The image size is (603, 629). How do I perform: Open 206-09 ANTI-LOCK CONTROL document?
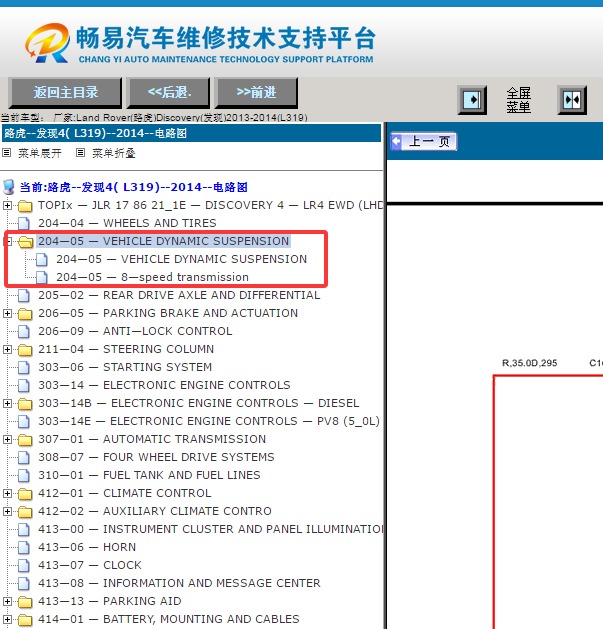pyautogui.click(x=135, y=331)
